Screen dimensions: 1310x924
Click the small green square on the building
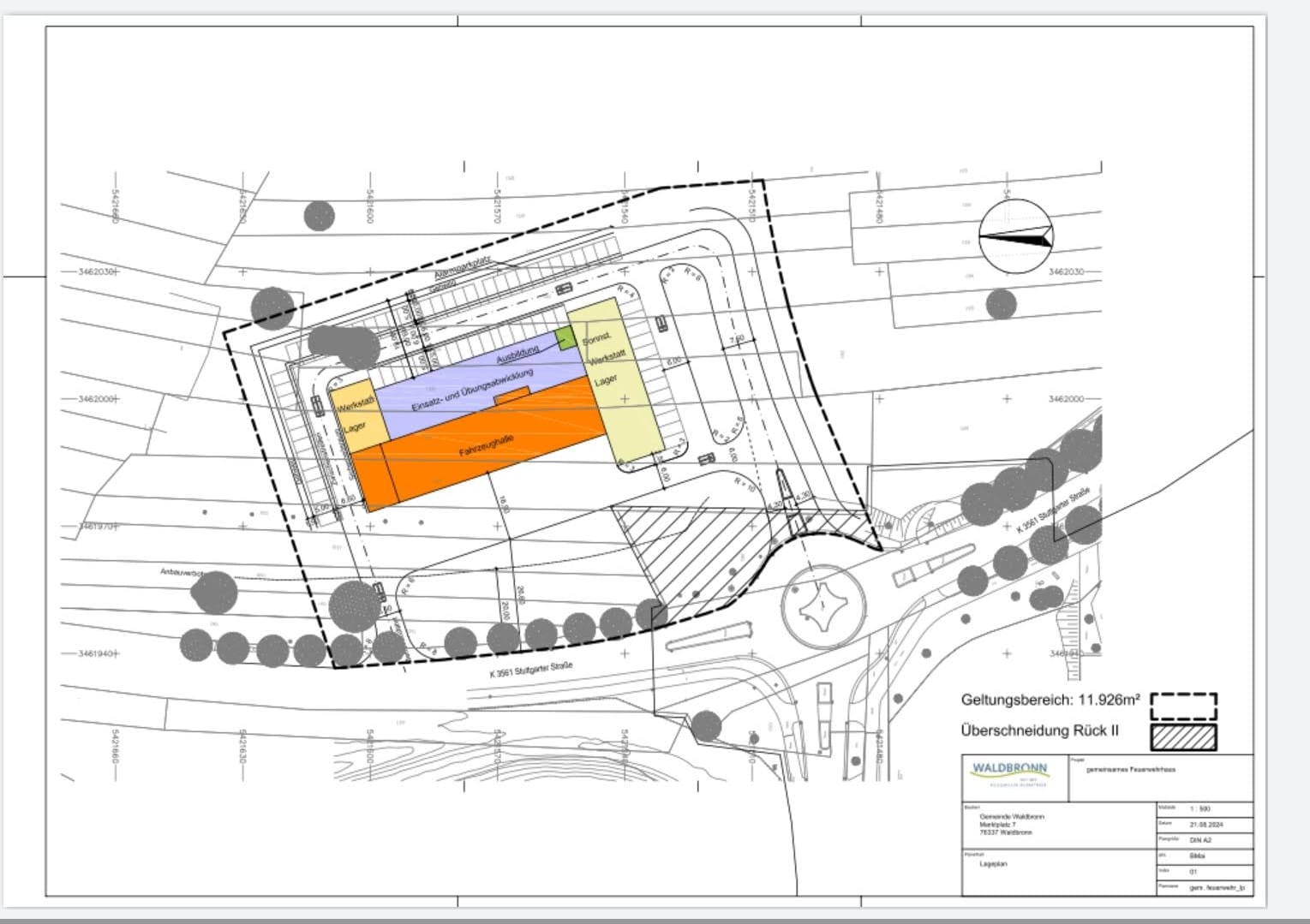564,337
